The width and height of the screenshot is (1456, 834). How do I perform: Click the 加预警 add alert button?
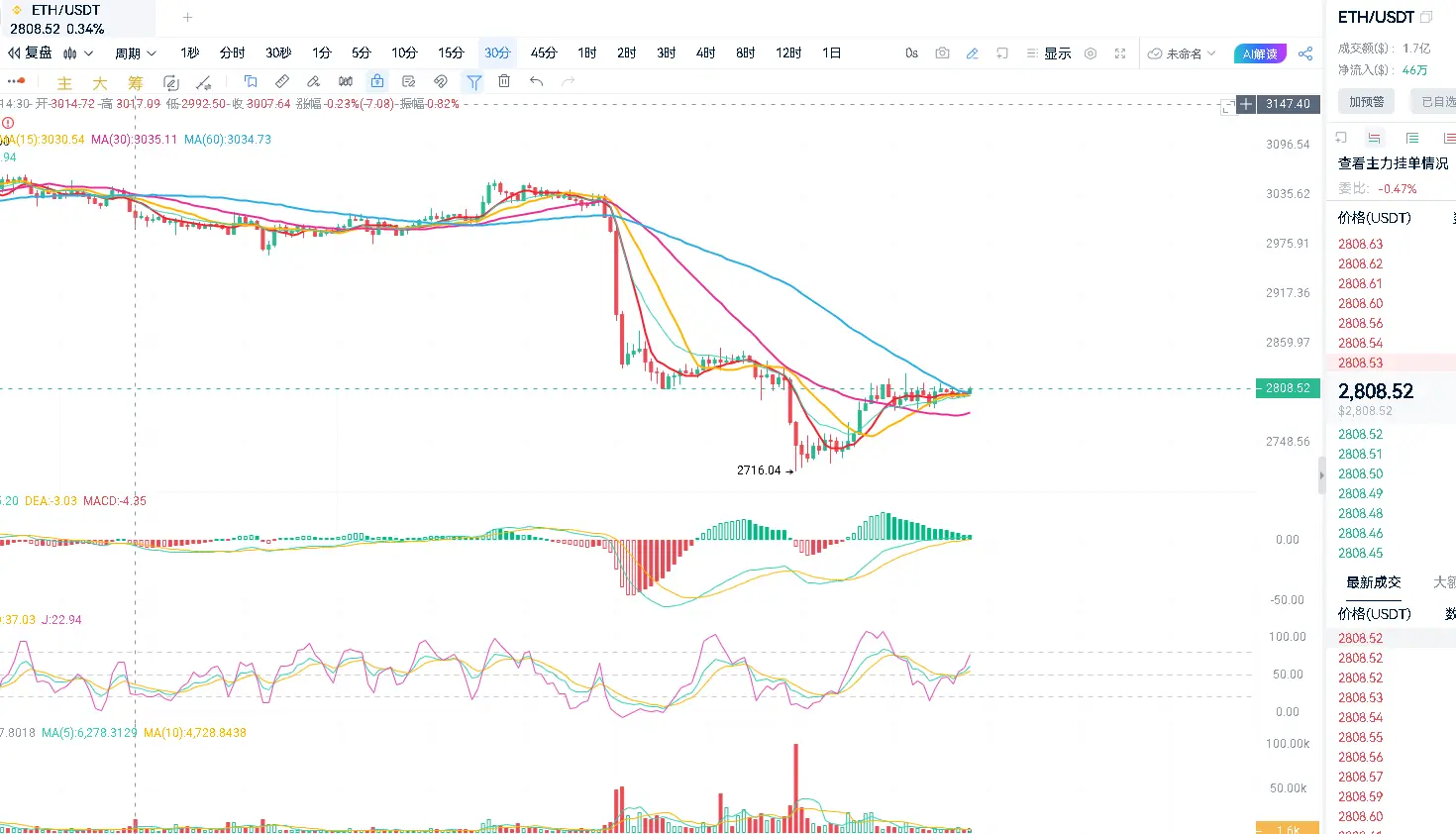click(x=1367, y=101)
